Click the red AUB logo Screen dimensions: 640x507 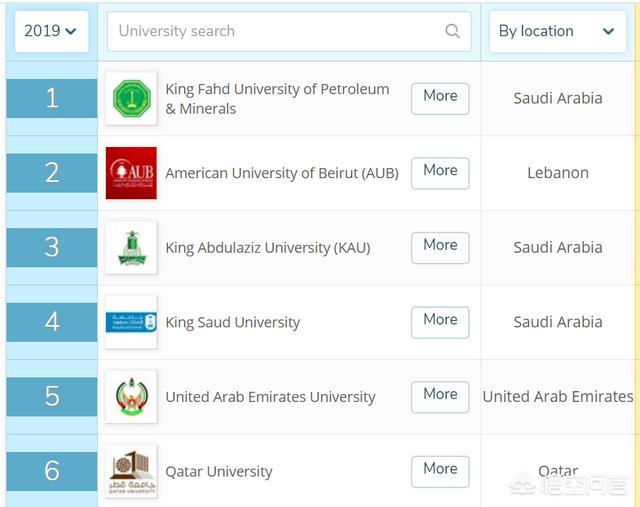(x=131, y=173)
